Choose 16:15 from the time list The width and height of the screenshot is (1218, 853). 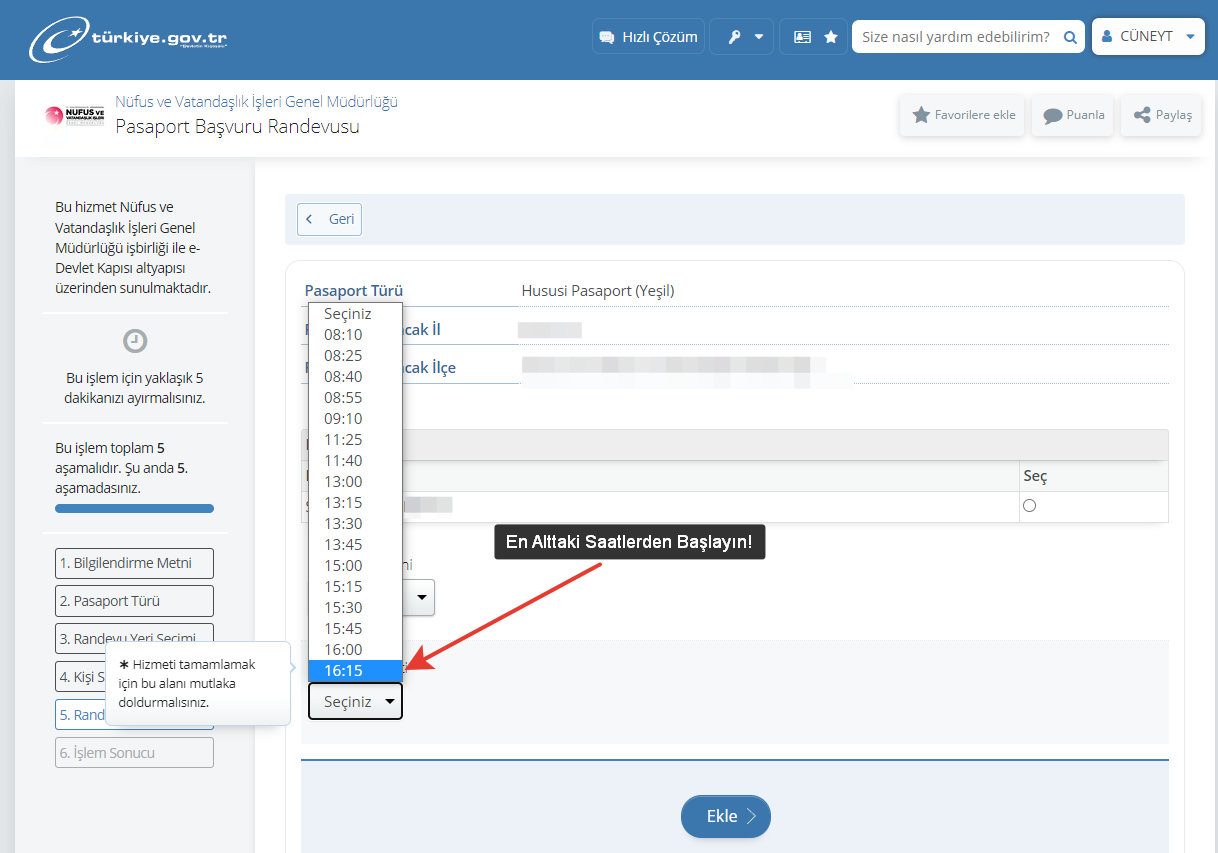tap(344, 671)
